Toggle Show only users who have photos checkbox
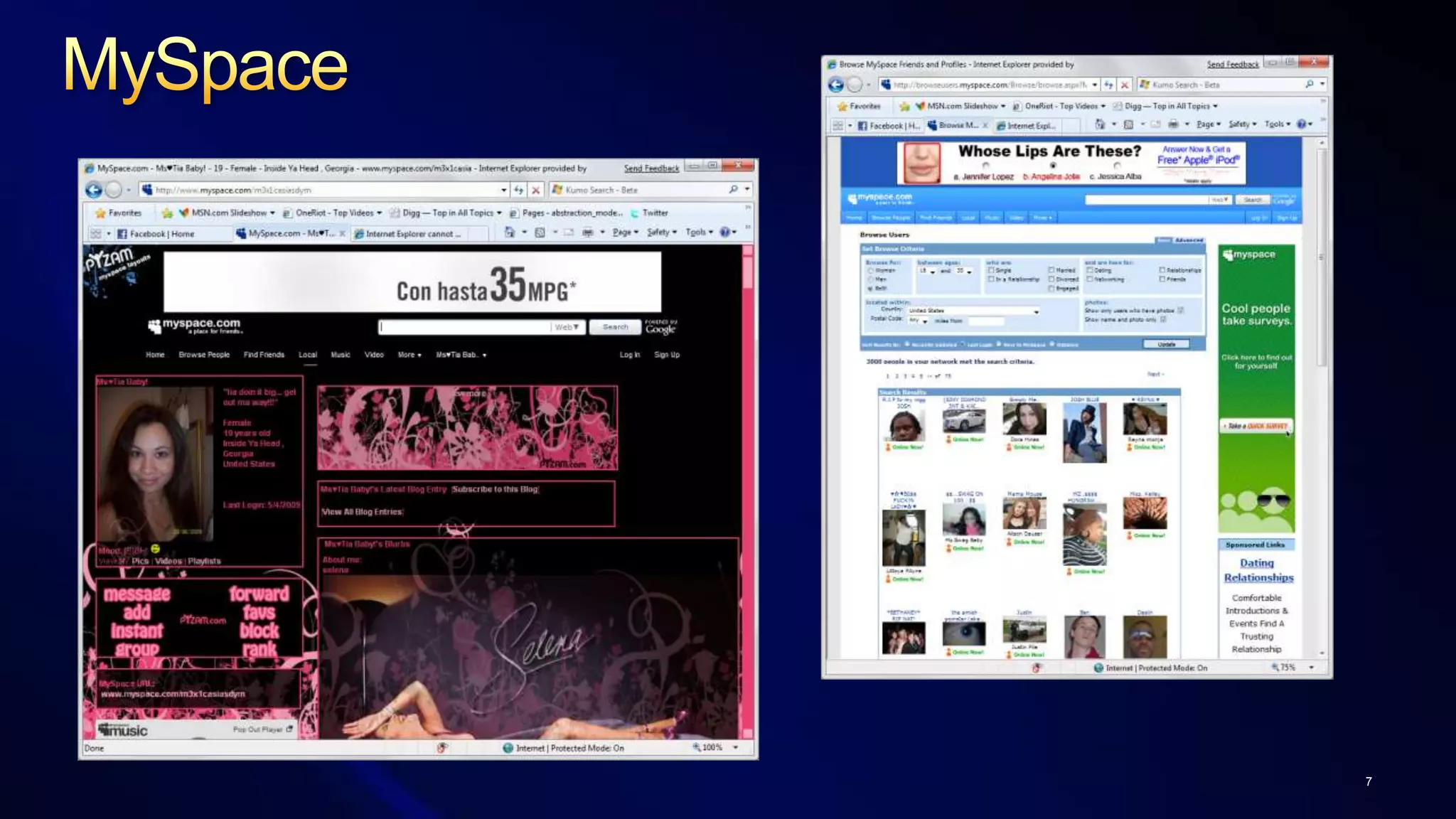Screen dimensions: 1456x819 [1180, 311]
